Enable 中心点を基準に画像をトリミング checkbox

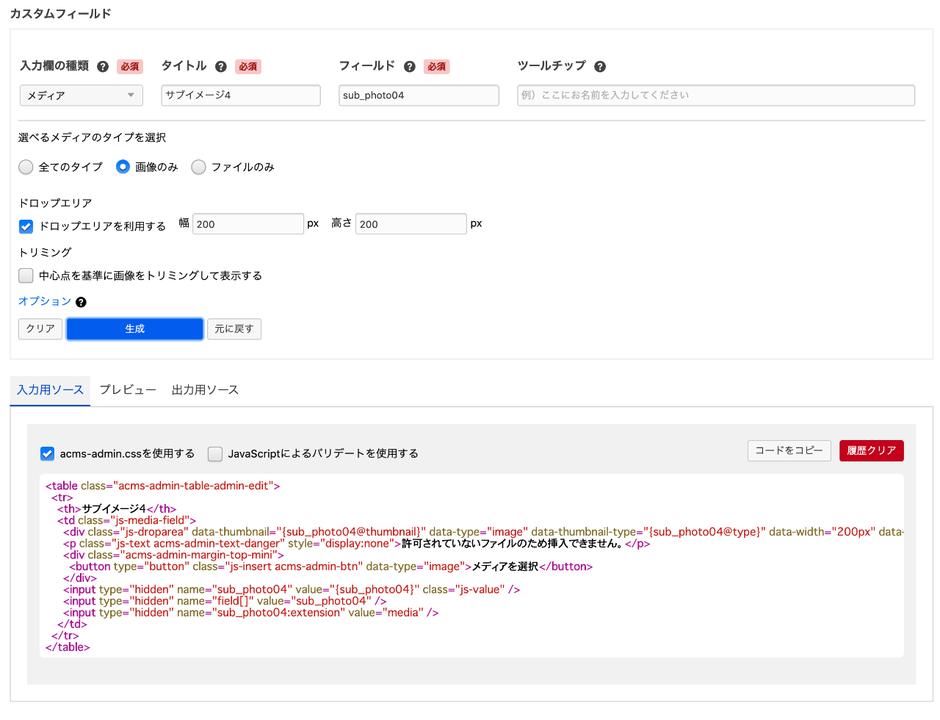(27, 276)
